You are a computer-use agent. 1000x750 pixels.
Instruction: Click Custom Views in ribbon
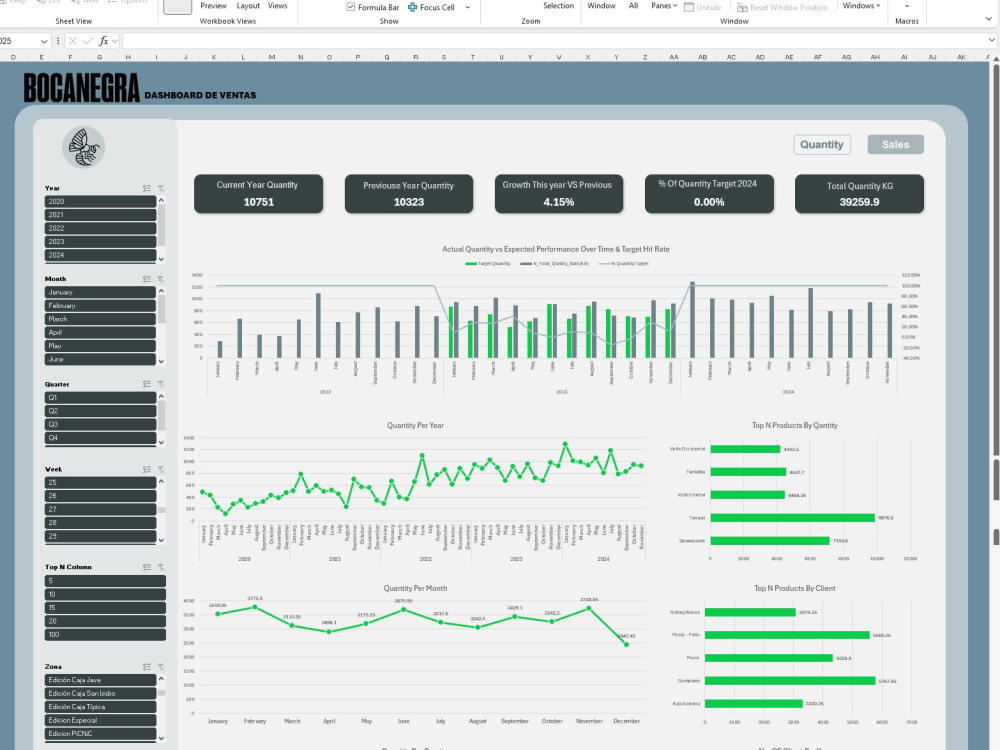[x=277, y=6]
